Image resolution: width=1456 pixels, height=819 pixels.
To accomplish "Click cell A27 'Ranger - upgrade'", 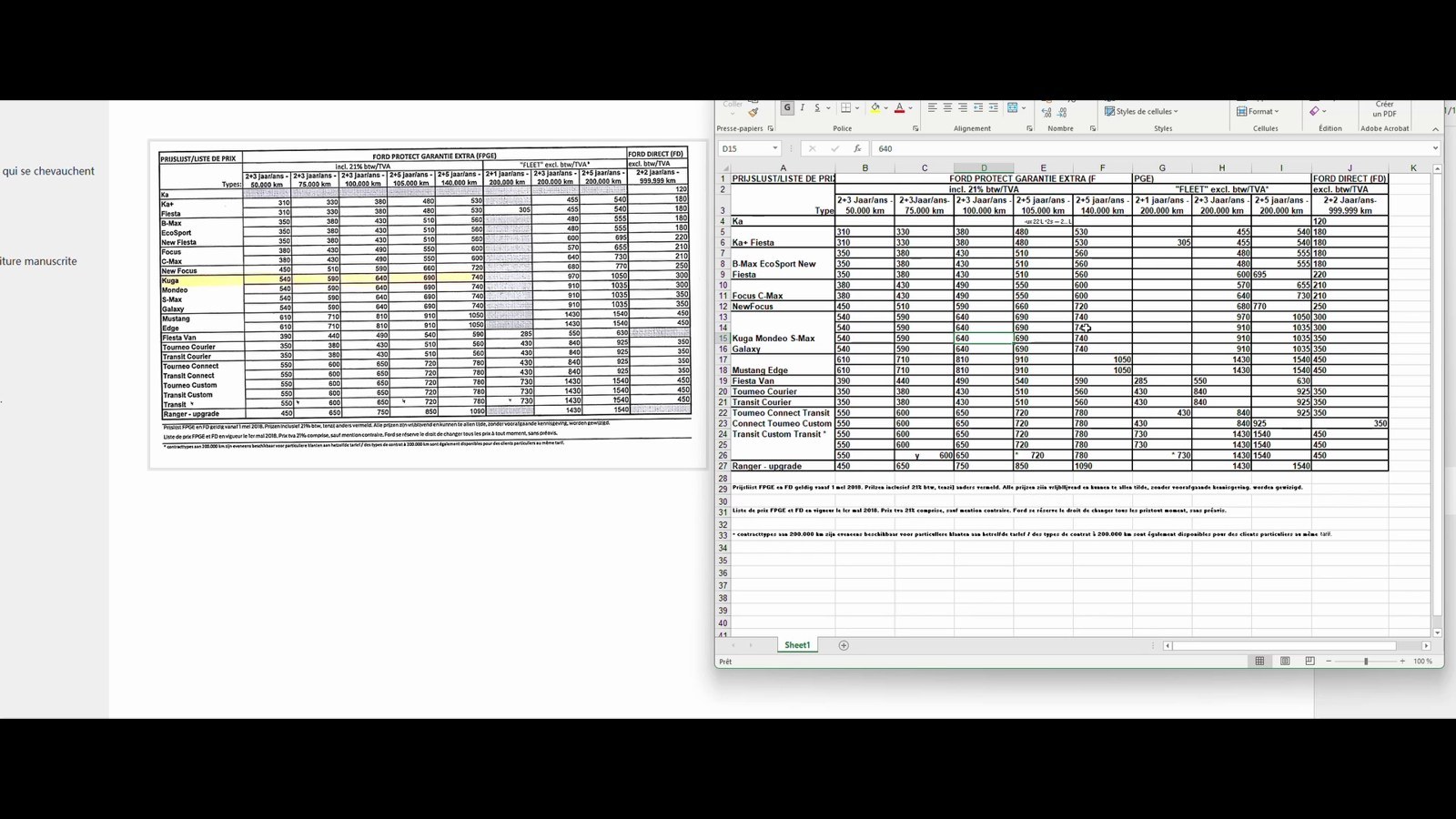I will [783, 466].
